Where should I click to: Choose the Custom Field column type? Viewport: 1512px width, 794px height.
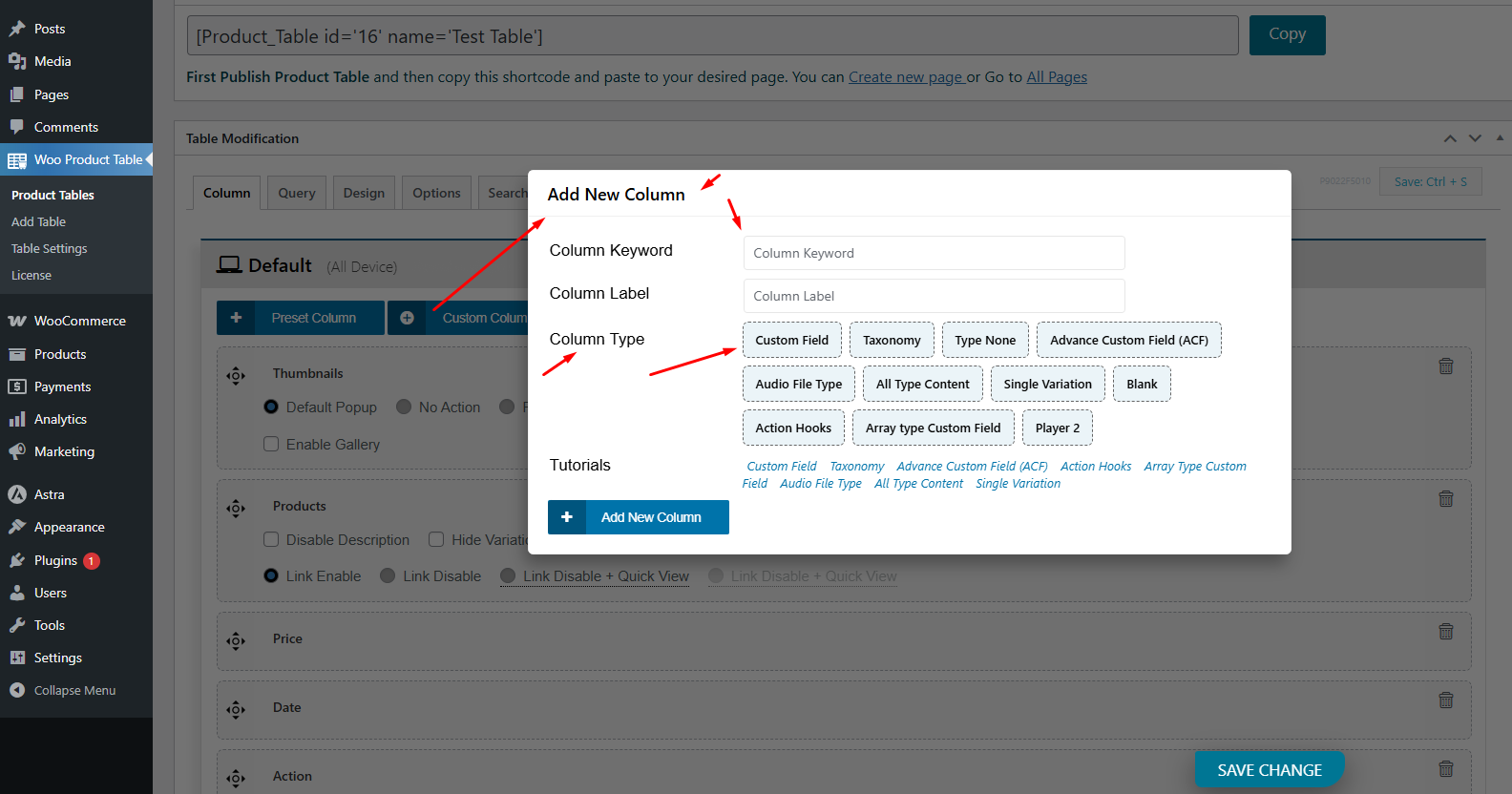pos(792,340)
